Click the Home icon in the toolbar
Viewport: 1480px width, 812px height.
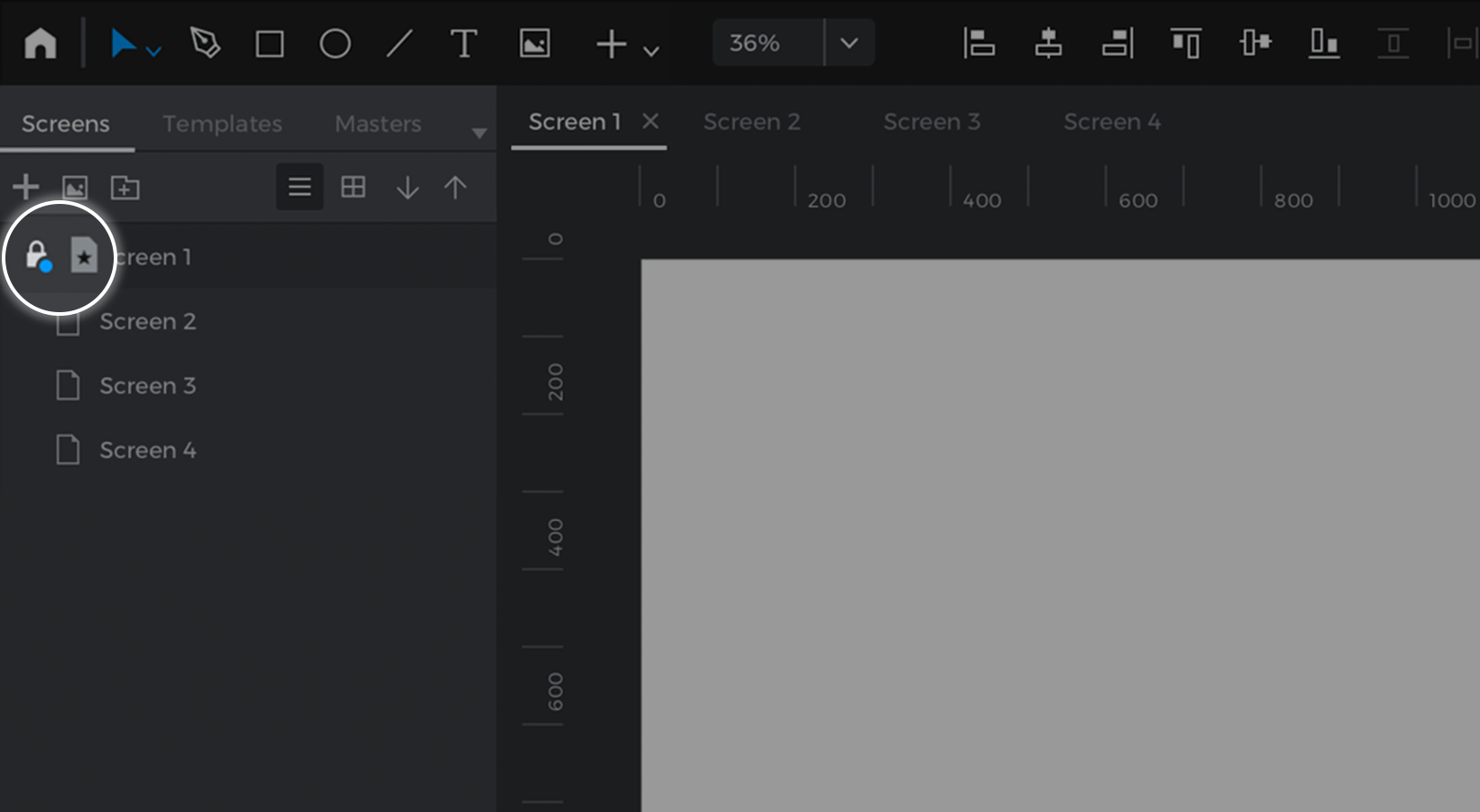(41, 42)
